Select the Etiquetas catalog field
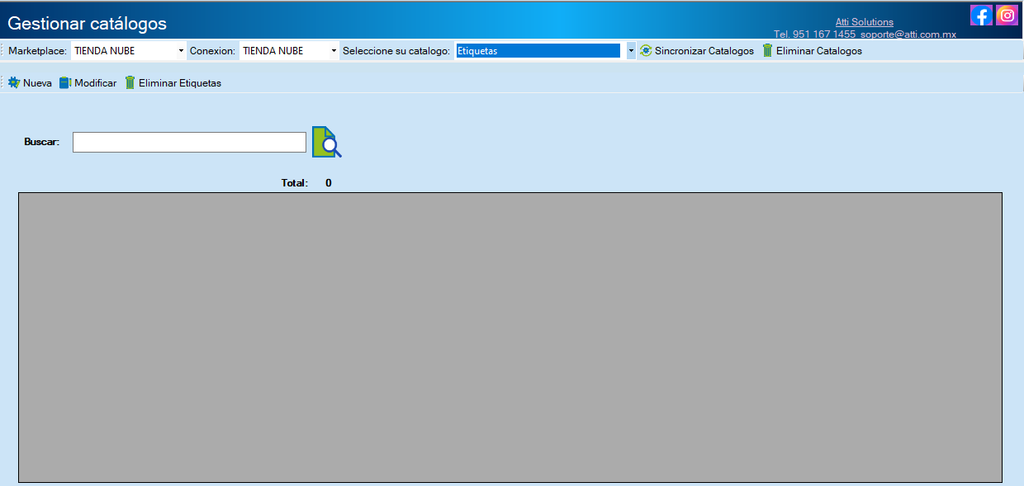 click(x=537, y=50)
